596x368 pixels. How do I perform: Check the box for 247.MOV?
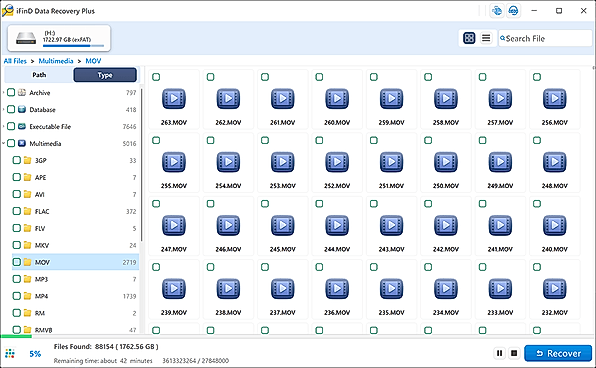(156, 204)
